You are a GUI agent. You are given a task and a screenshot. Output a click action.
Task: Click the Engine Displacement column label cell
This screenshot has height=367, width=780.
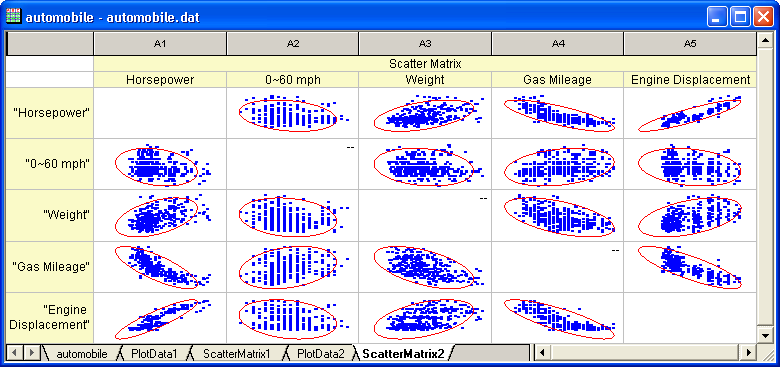690,80
